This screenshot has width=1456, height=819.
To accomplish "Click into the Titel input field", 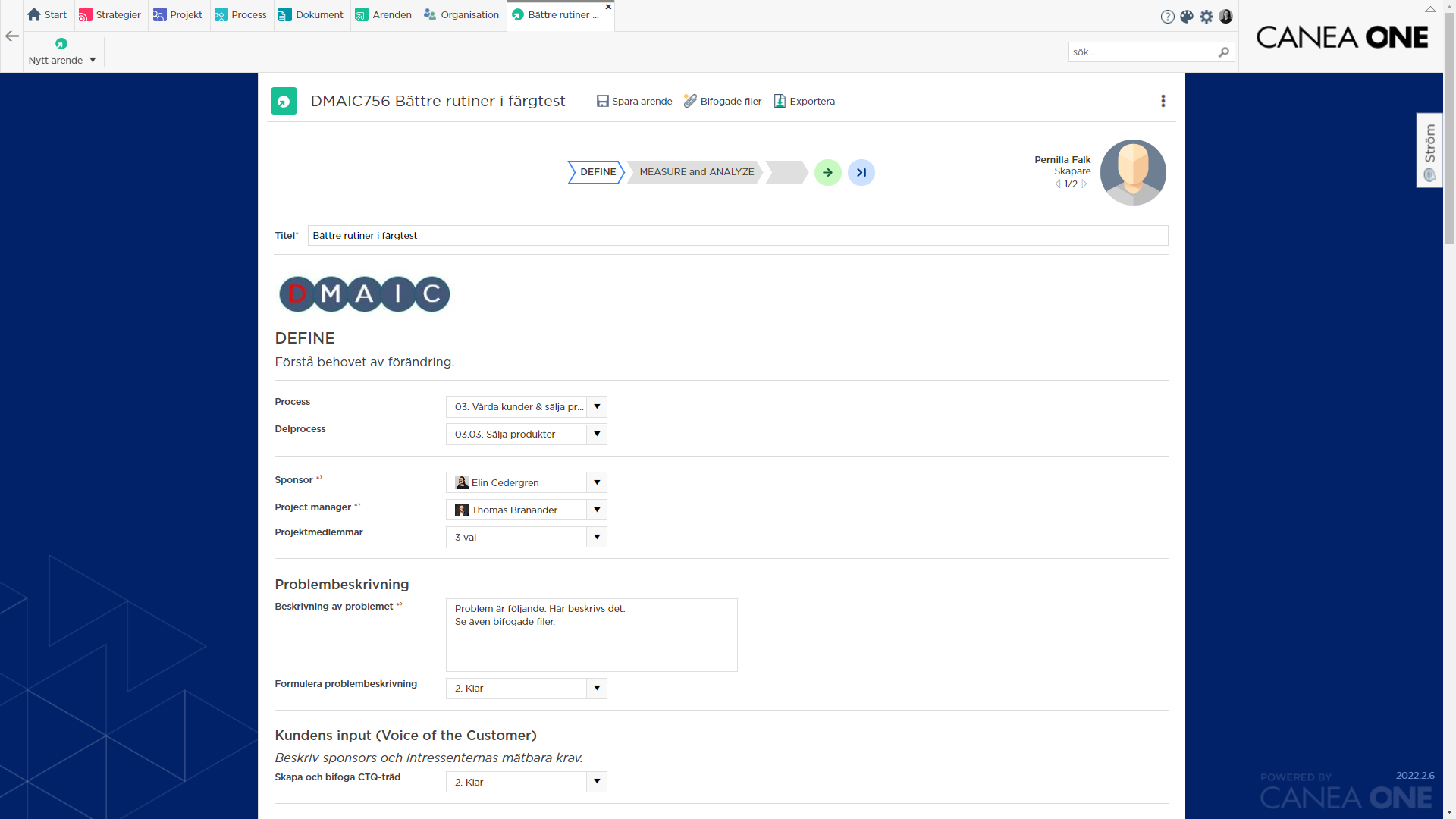I will [x=737, y=236].
